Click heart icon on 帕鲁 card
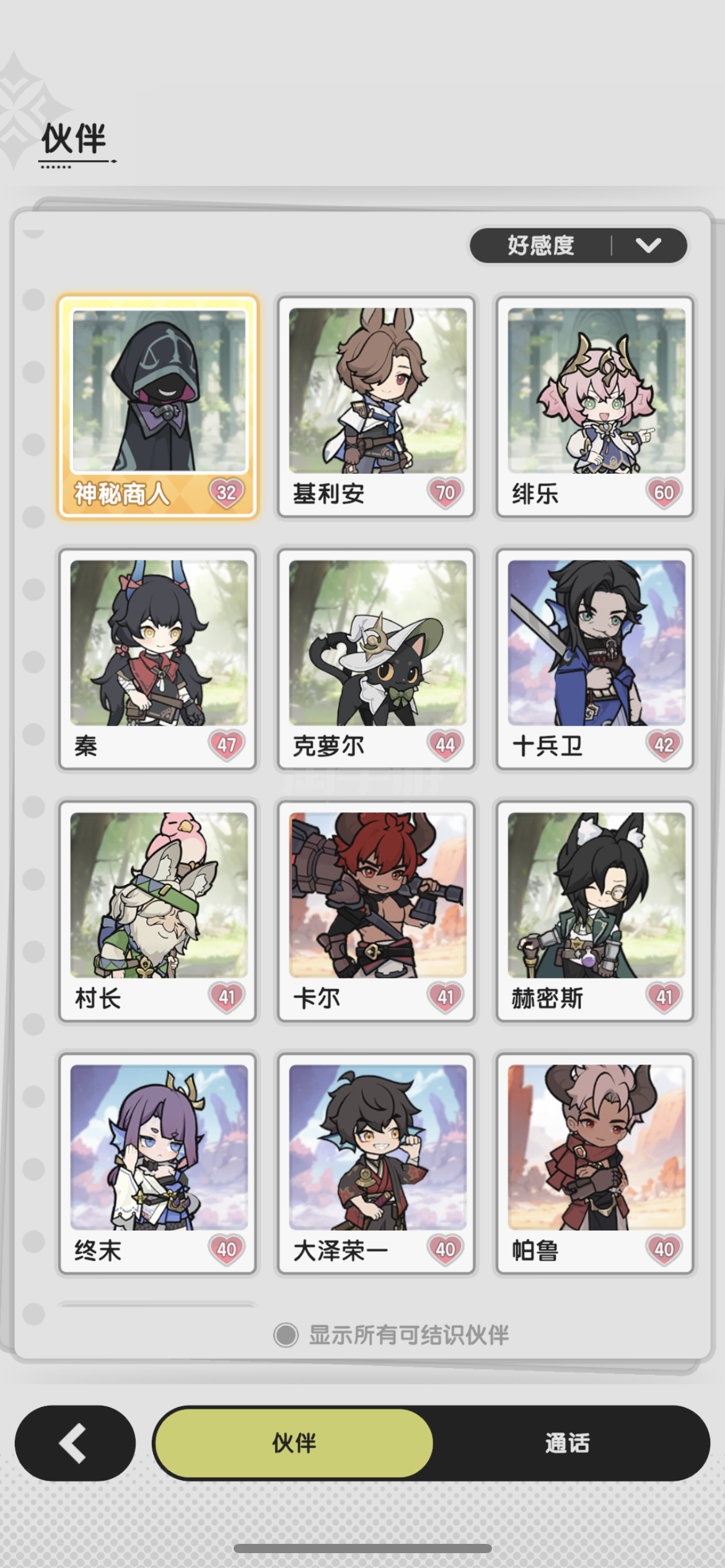 click(x=664, y=1250)
